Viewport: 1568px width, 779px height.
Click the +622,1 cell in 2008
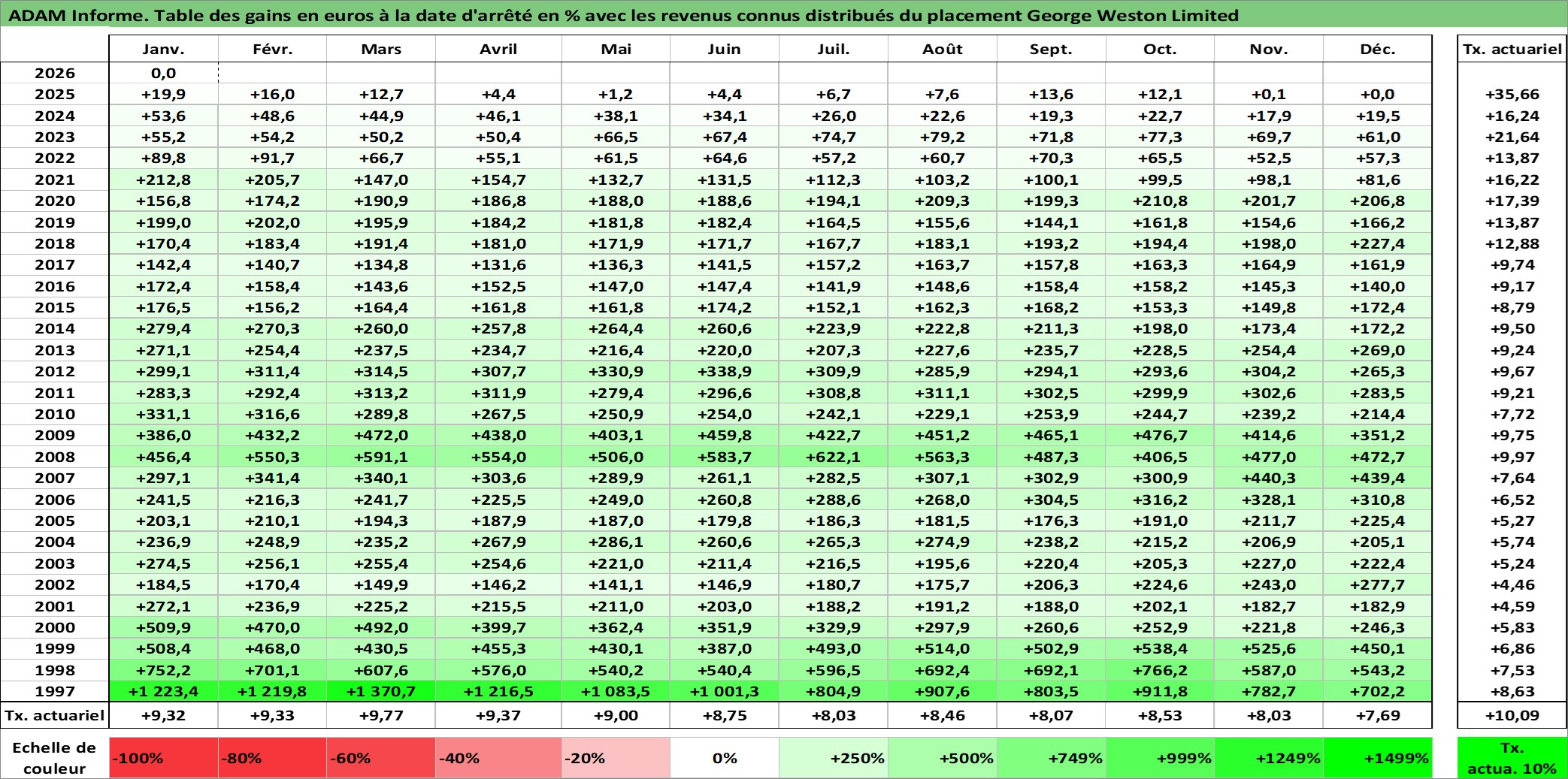834,457
